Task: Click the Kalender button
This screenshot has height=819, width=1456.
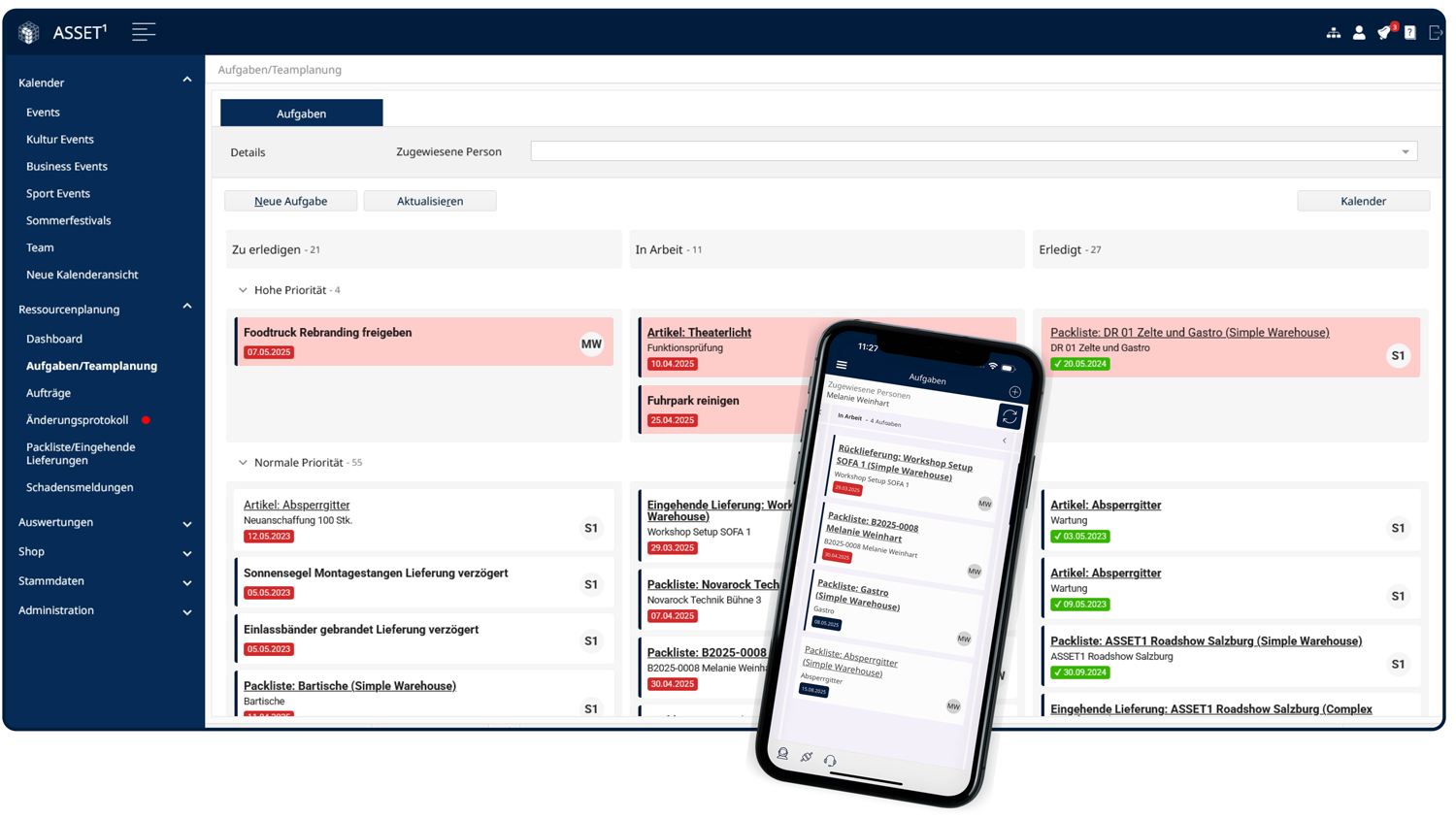Action: 1363,201
